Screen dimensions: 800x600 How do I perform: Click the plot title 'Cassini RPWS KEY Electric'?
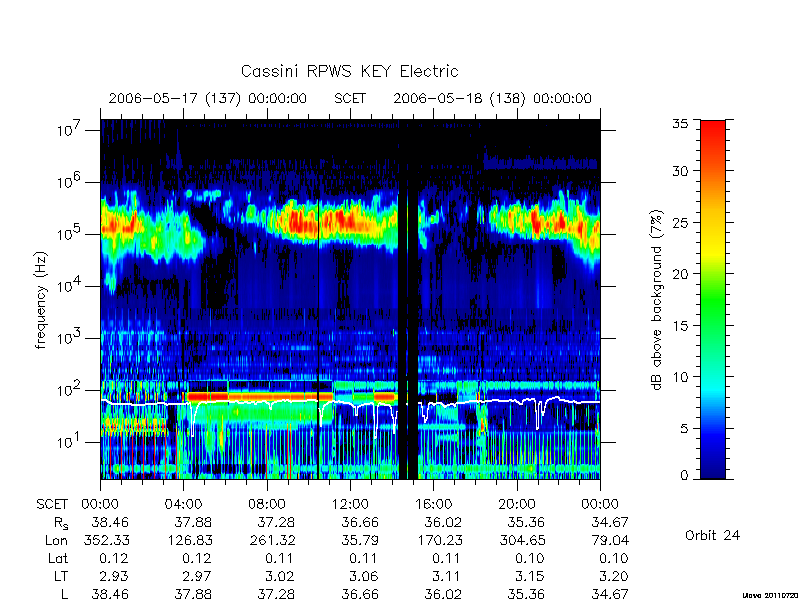pos(349,71)
